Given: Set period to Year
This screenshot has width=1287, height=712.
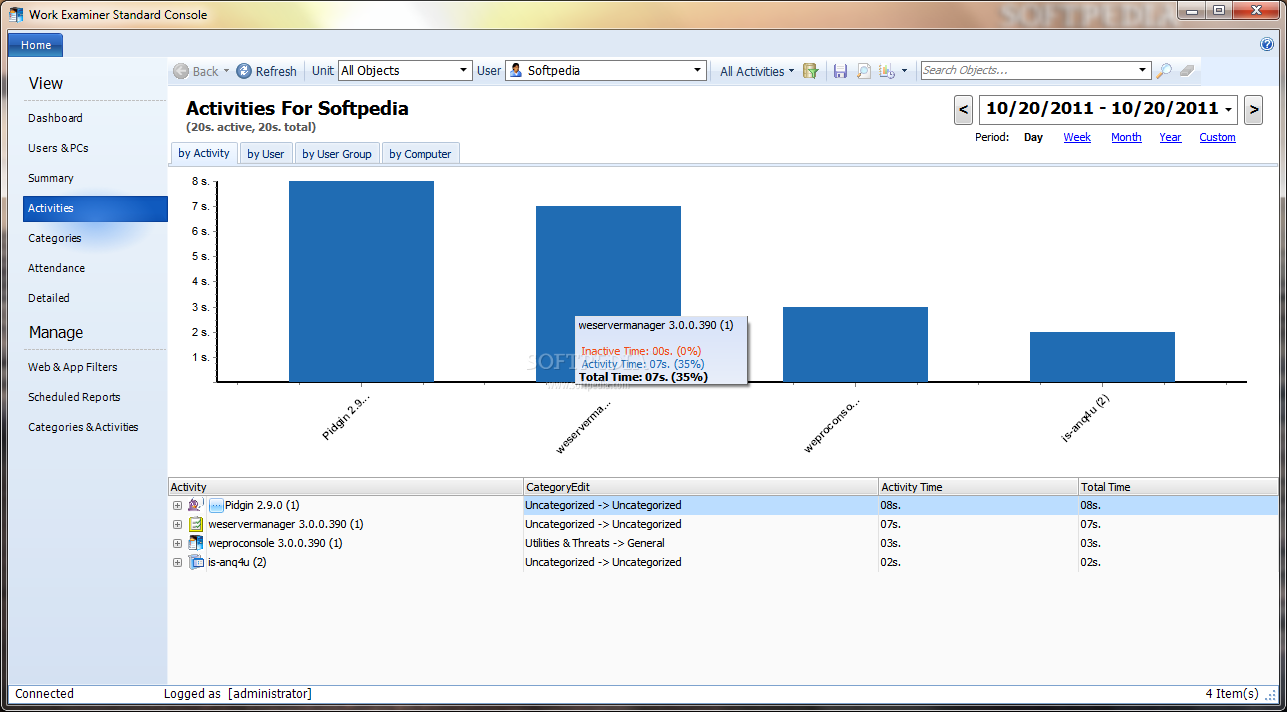Looking at the screenshot, I should (1170, 138).
